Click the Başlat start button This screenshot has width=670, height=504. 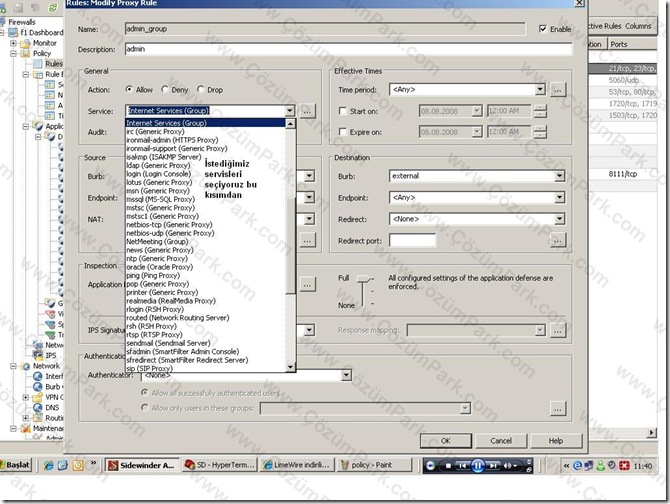point(15,465)
